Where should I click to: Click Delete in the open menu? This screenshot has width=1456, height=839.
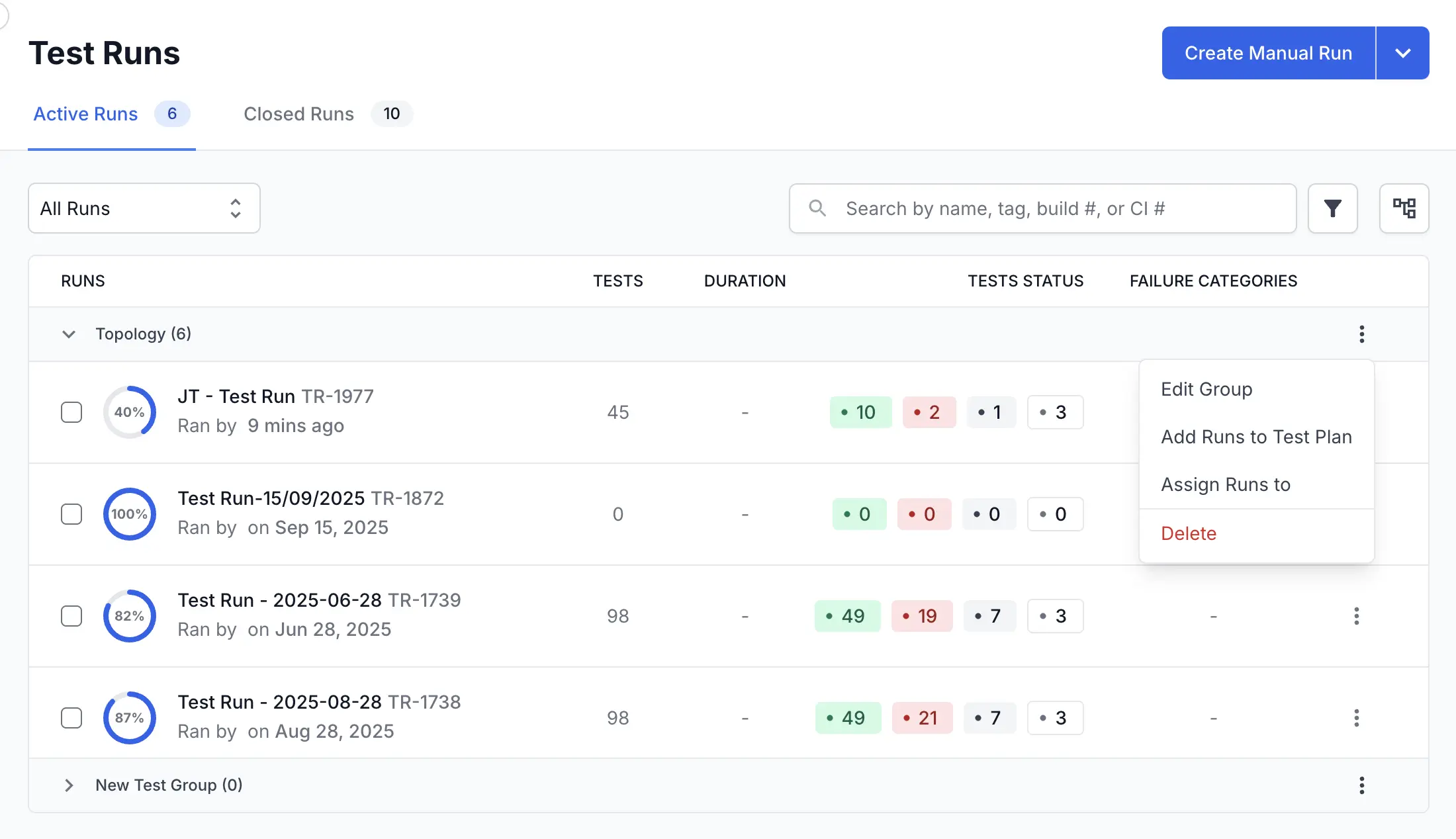coord(1188,533)
